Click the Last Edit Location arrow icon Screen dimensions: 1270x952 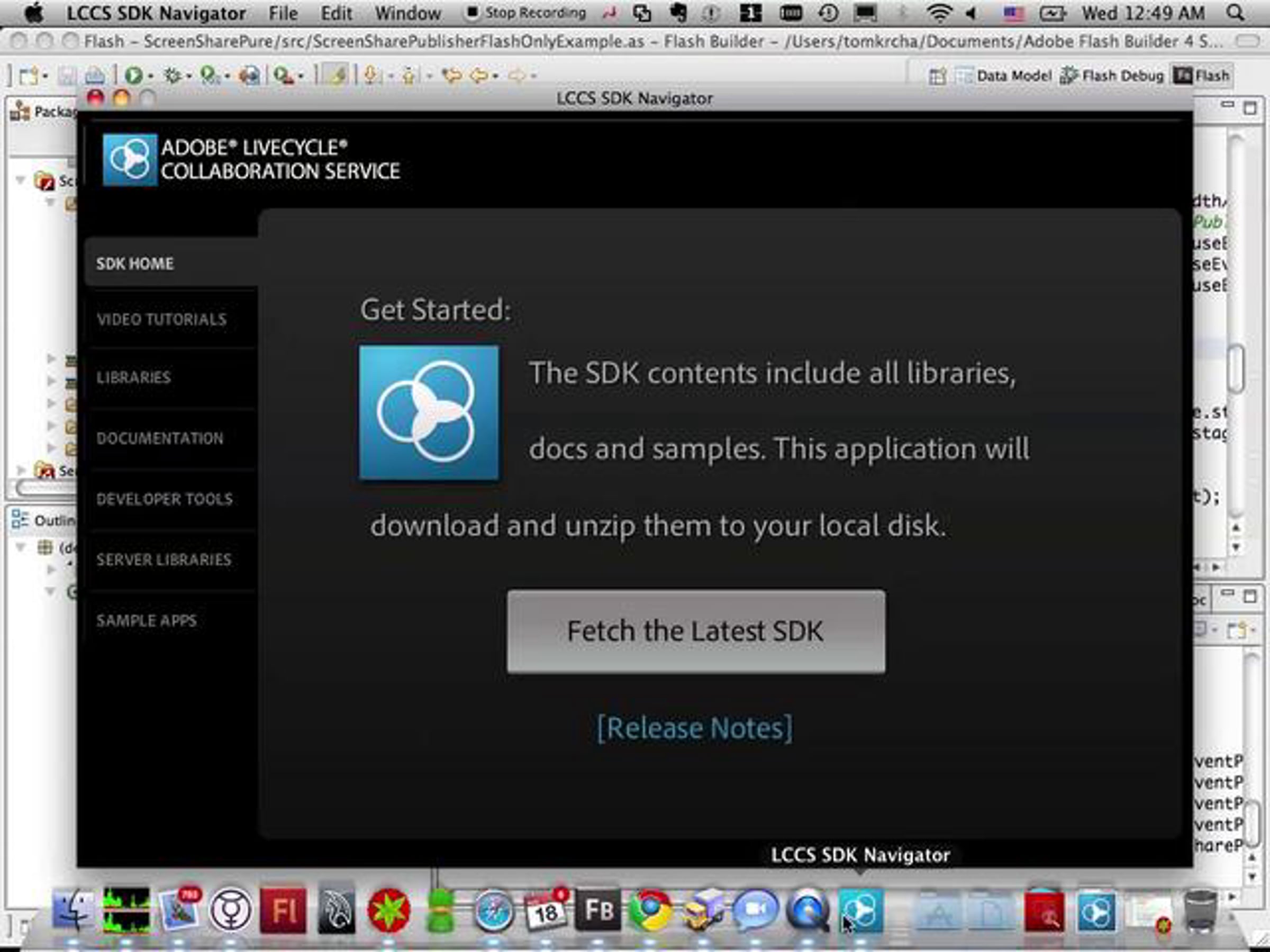(x=452, y=75)
